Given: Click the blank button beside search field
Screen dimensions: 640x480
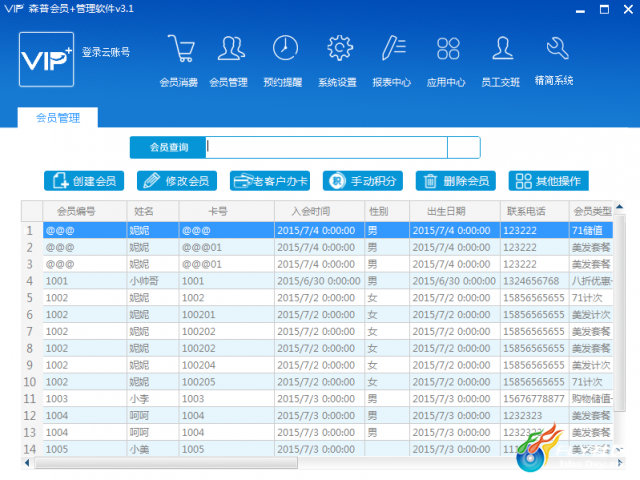Looking at the screenshot, I should coord(464,147).
